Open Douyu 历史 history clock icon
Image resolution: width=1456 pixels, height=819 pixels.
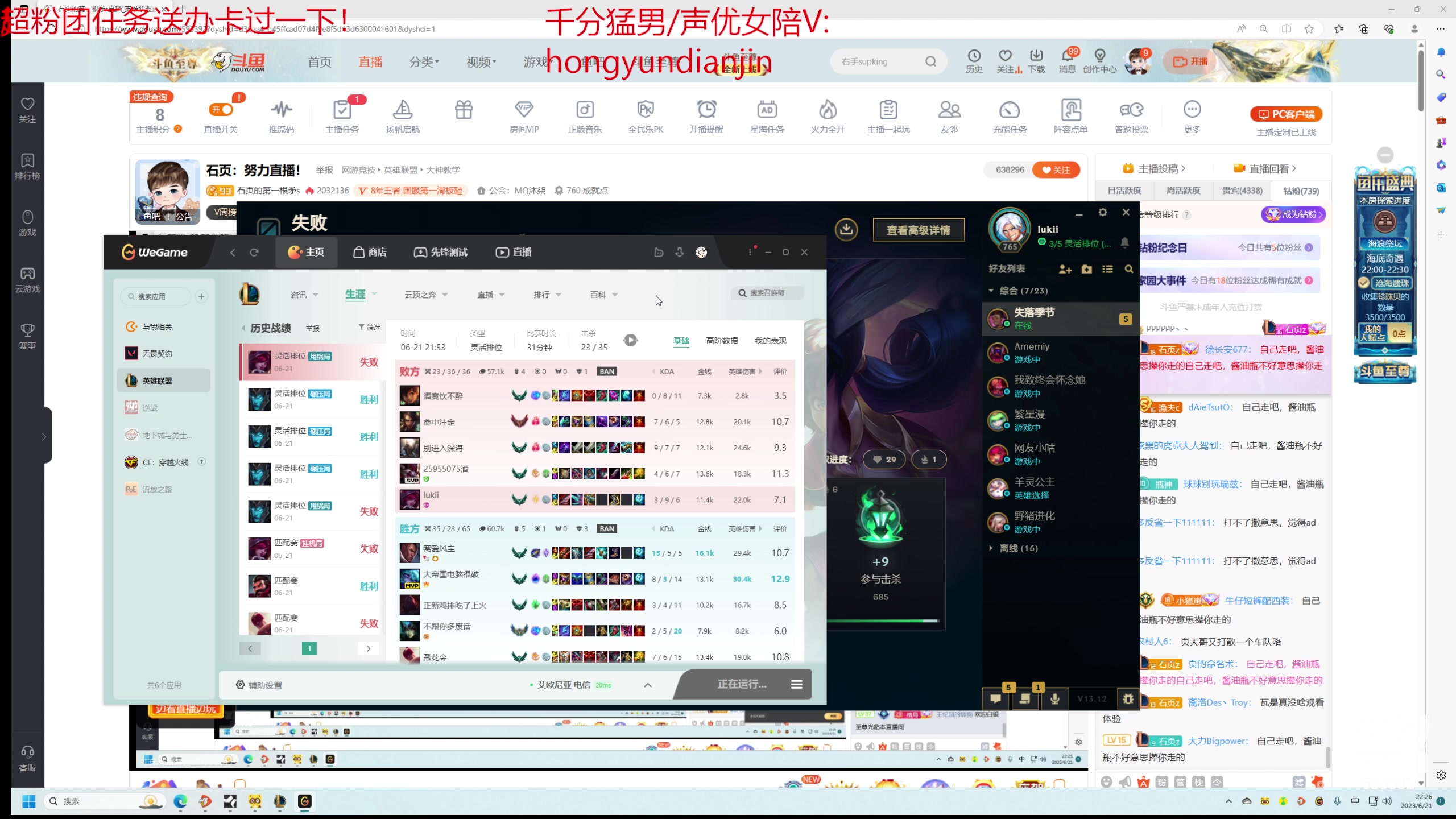pos(974,61)
